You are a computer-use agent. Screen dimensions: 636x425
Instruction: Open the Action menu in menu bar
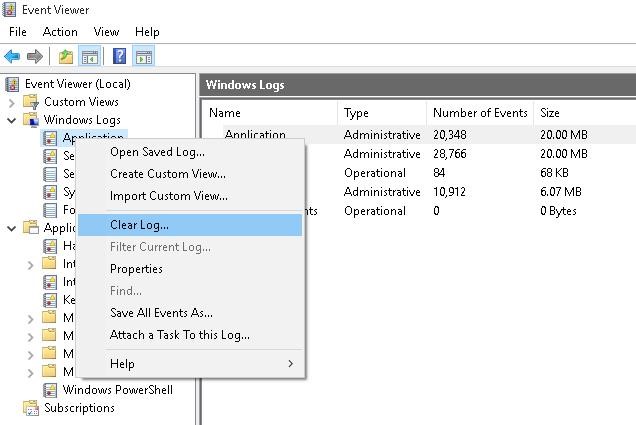click(x=60, y=32)
